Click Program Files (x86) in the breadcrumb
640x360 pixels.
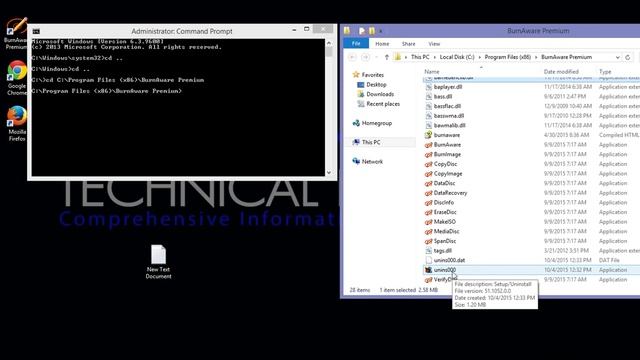tap(508, 57)
